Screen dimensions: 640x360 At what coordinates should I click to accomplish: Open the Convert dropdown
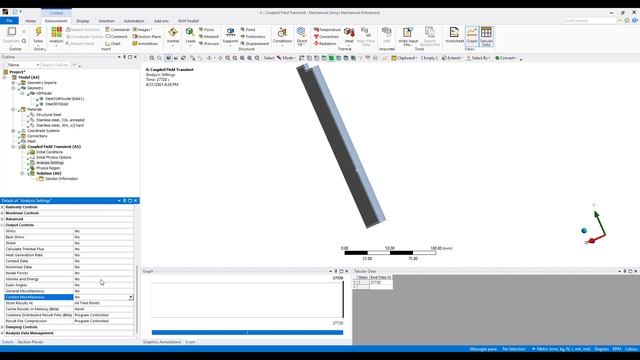click(x=506, y=58)
